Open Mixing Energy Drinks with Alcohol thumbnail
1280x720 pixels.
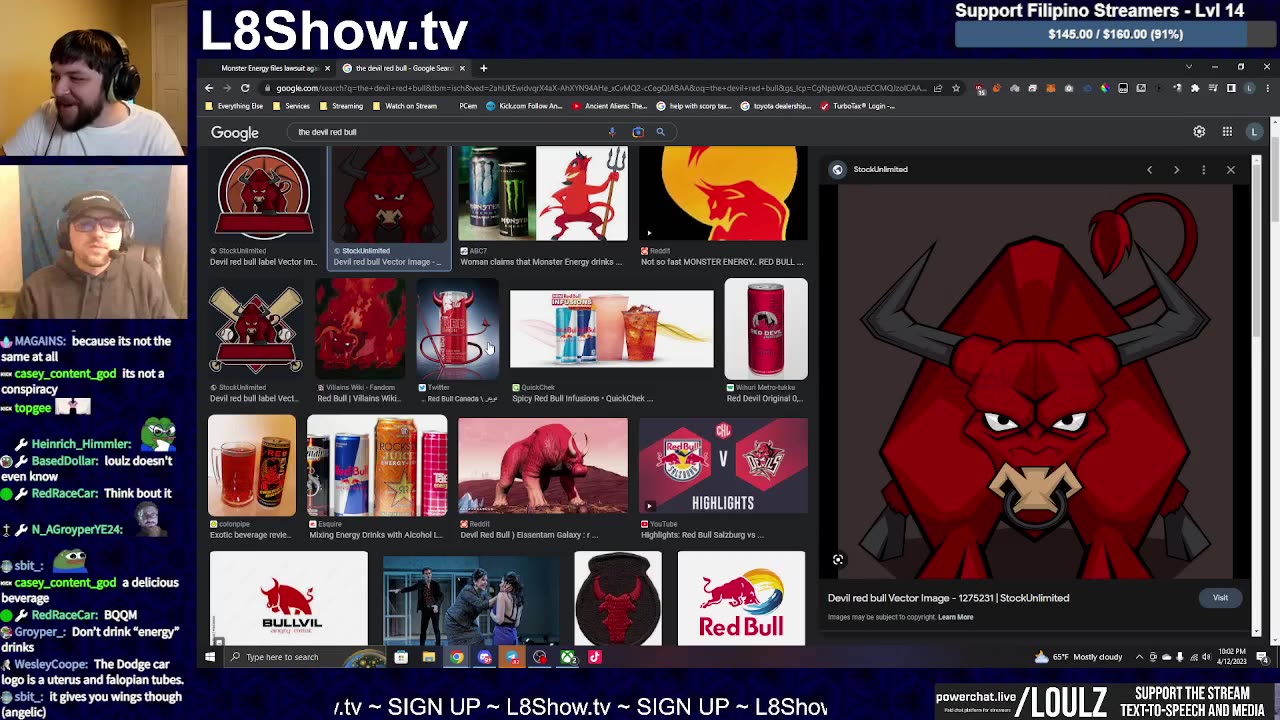[377, 466]
